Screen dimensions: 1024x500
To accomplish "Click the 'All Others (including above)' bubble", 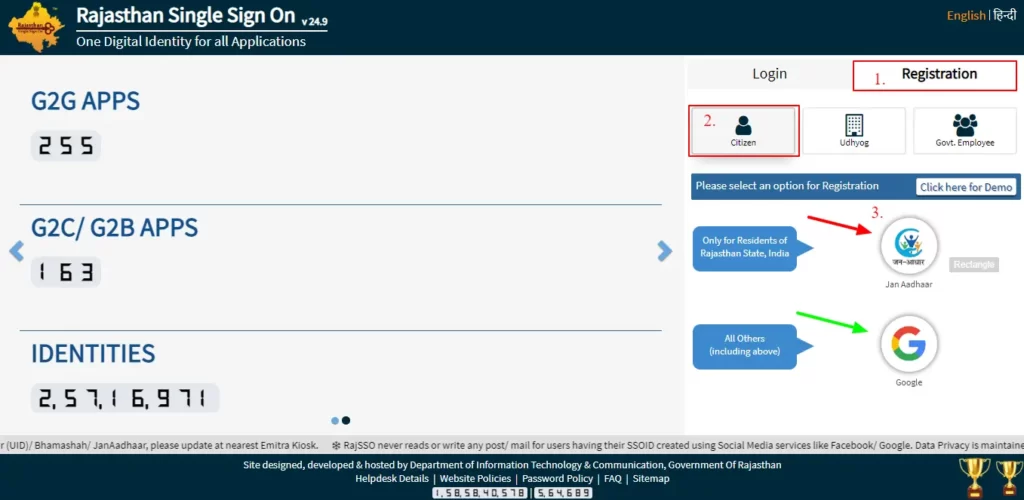I will pos(745,346).
